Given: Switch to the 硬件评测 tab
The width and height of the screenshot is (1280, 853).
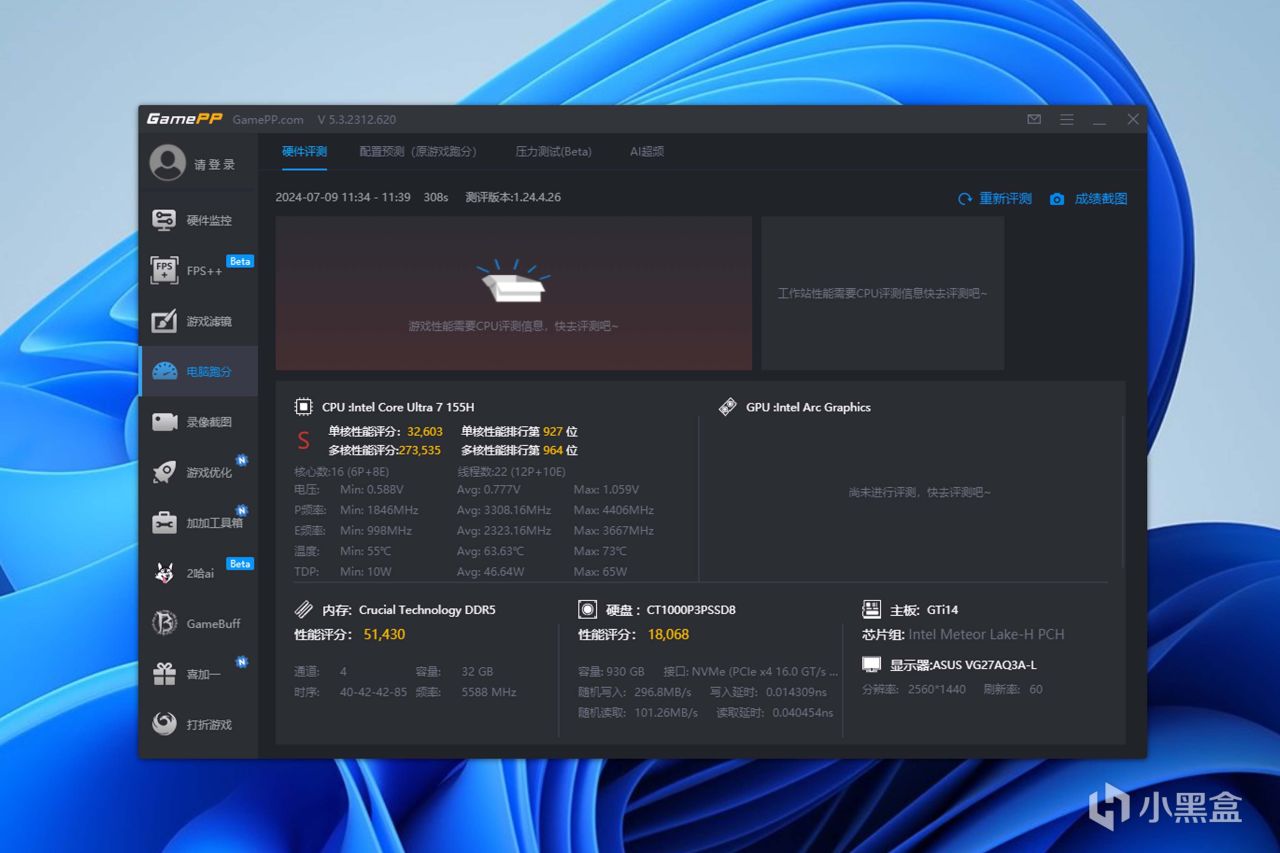Looking at the screenshot, I should tap(304, 152).
